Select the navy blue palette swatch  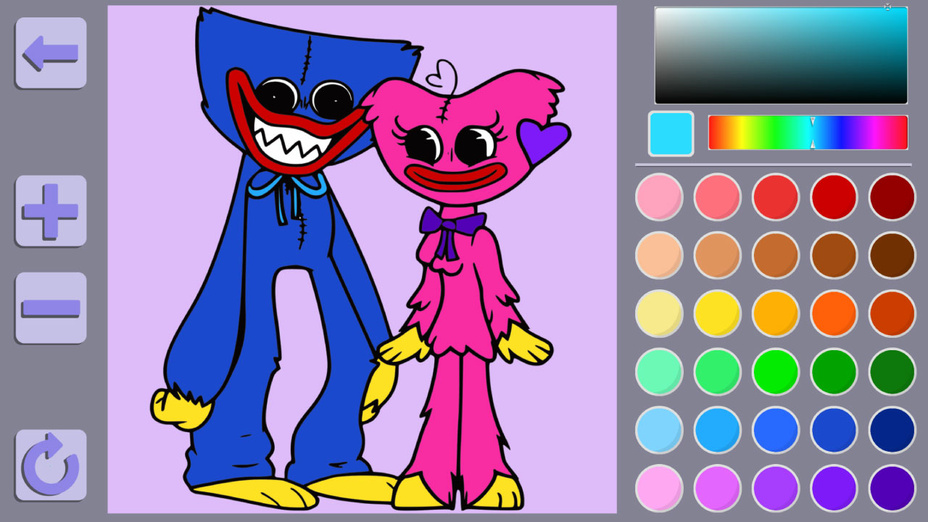click(892, 429)
